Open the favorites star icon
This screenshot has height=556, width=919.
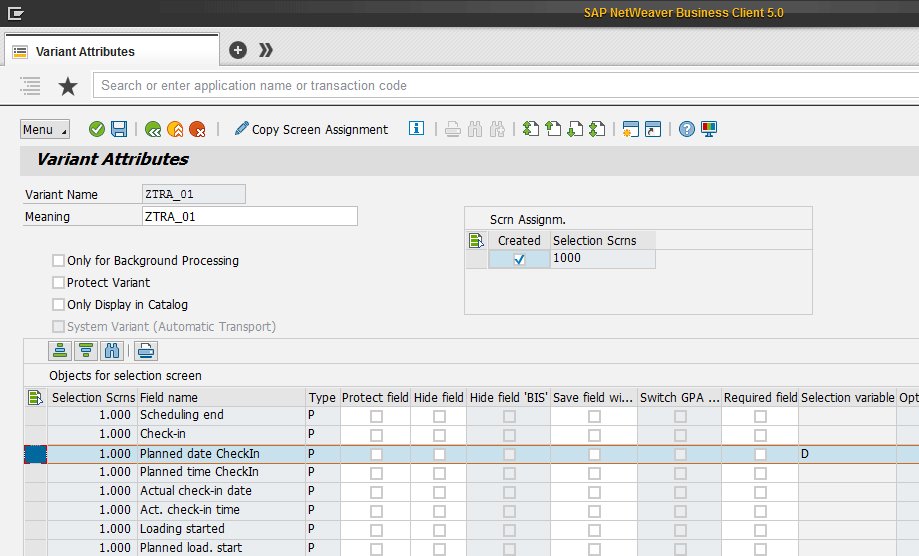(68, 86)
